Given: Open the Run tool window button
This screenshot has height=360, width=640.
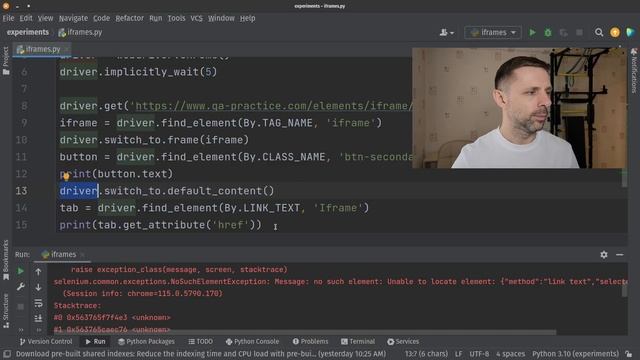Looking at the screenshot, I should pyautogui.click(x=95, y=342).
